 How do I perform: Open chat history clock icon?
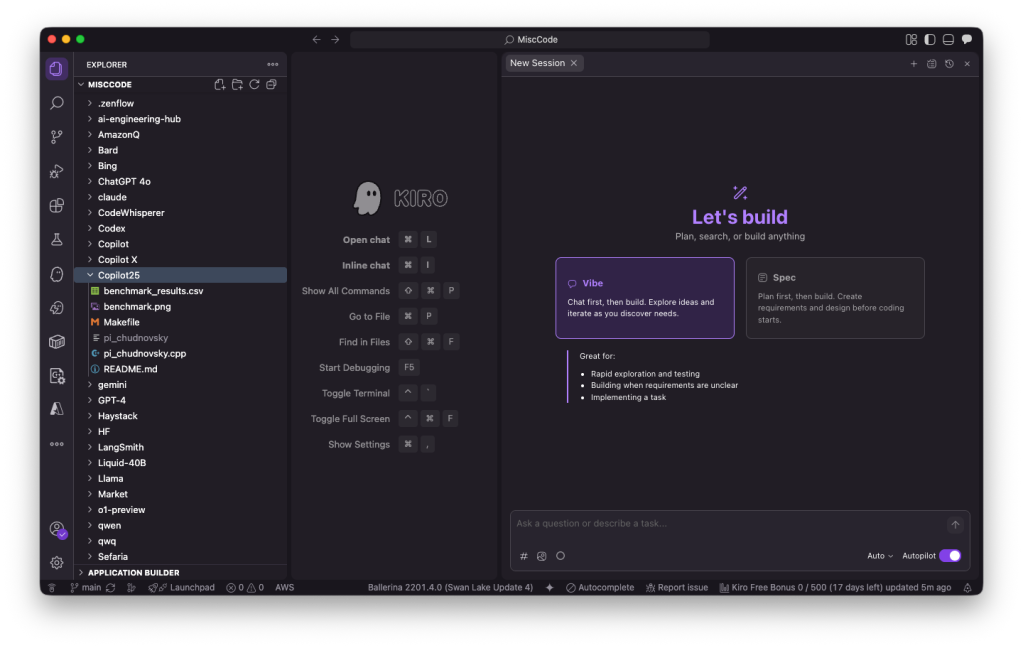point(949,64)
